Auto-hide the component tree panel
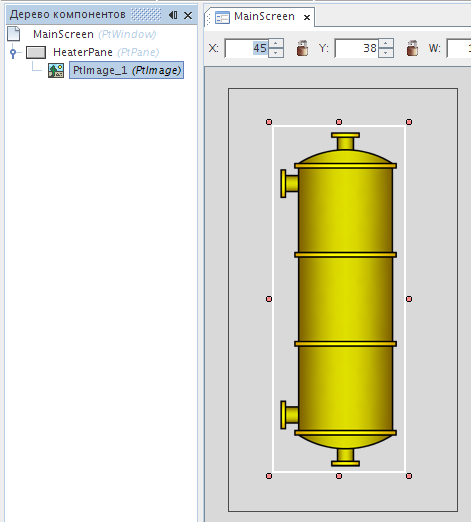 pos(173,15)
